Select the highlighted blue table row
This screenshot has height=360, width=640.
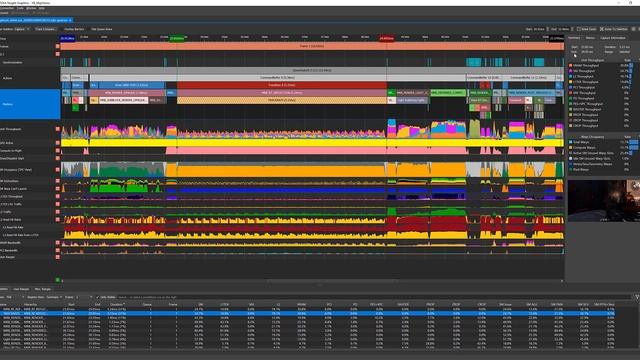[x=307, y=313]
